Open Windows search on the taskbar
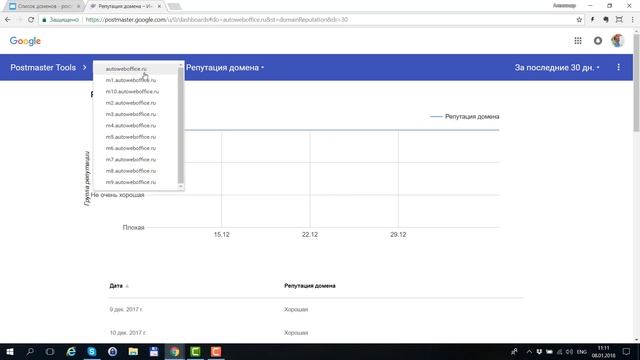Image resolution: width=640 pixels, height=360 pixels. pyautogui.click(x=30, y=351)
